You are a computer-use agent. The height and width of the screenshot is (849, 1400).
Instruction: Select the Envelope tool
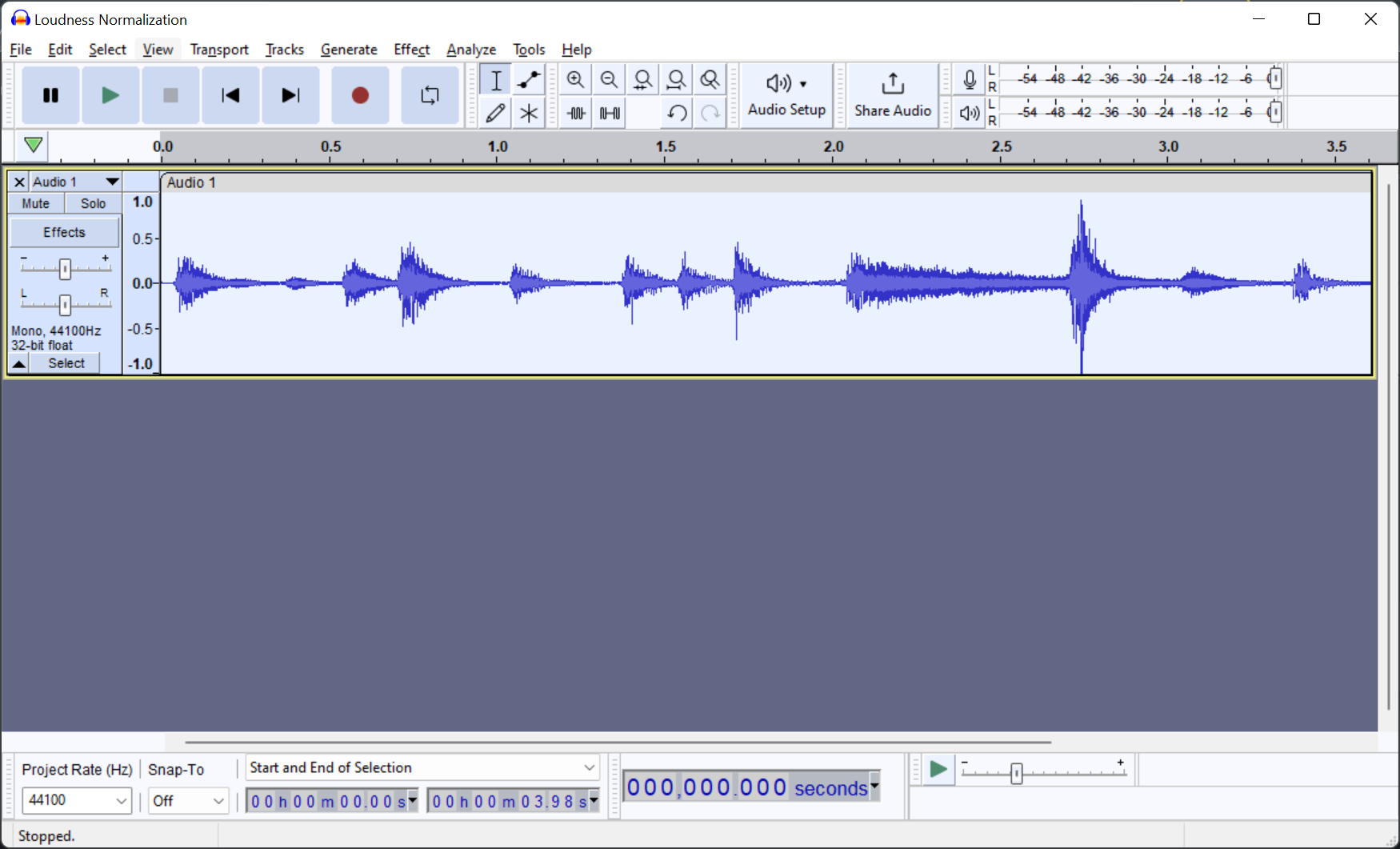point(529,80)
